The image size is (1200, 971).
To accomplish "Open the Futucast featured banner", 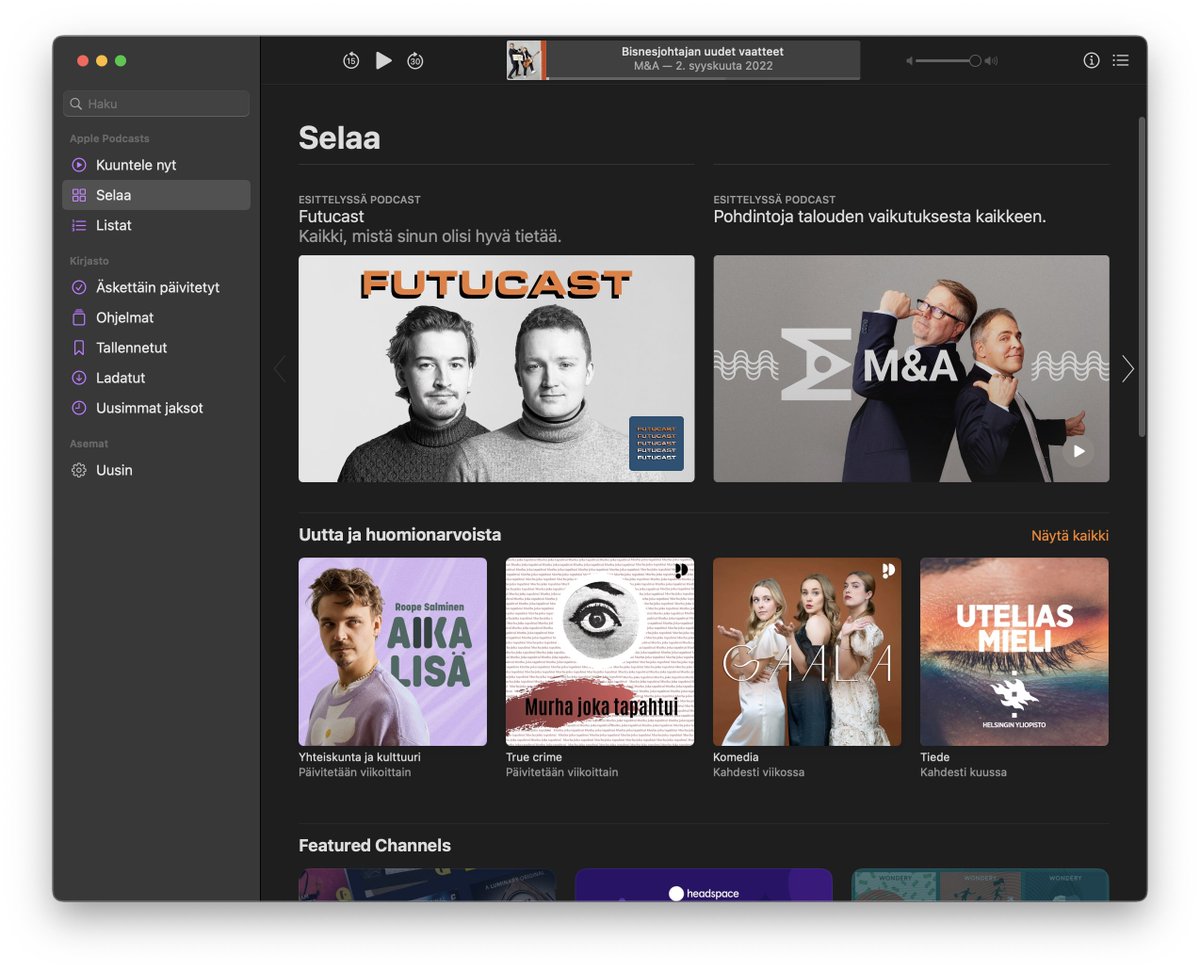I will click(496, 368).
